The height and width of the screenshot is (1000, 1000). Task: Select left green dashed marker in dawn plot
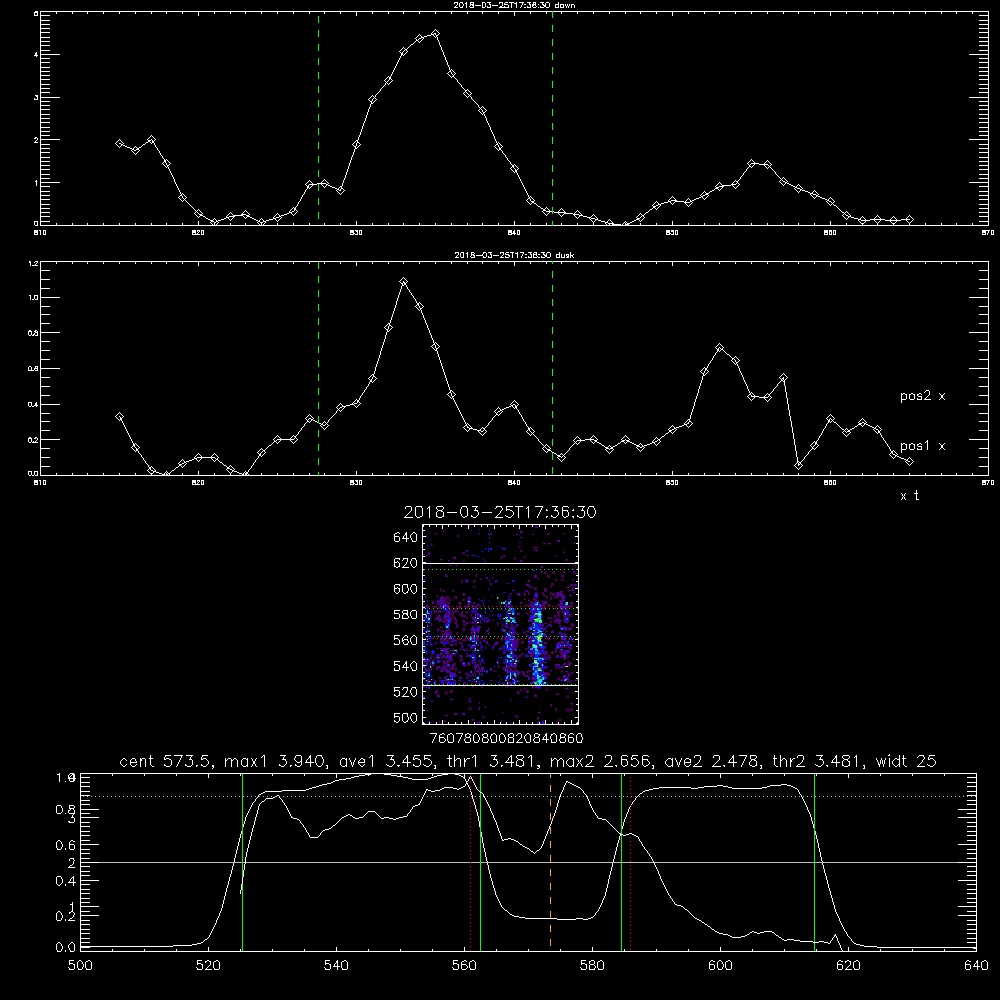point(318,118)
